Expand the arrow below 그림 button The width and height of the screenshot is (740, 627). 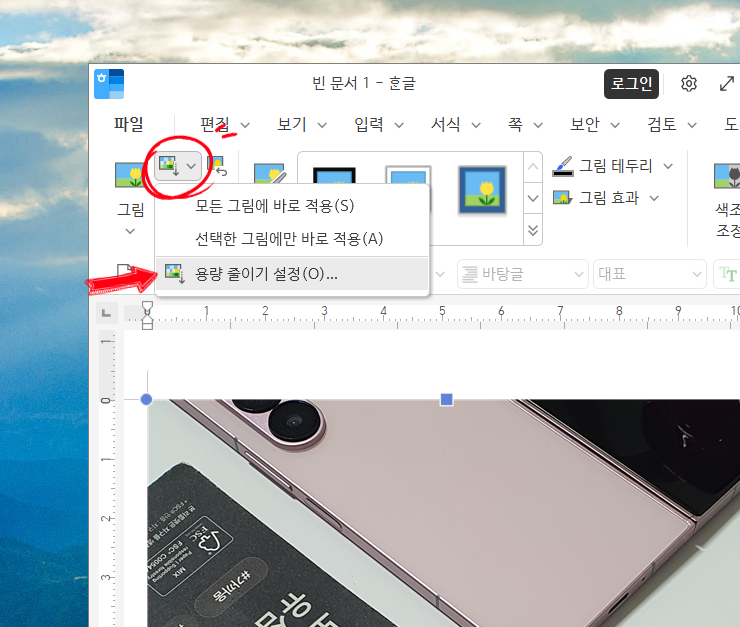coord(130,231)
